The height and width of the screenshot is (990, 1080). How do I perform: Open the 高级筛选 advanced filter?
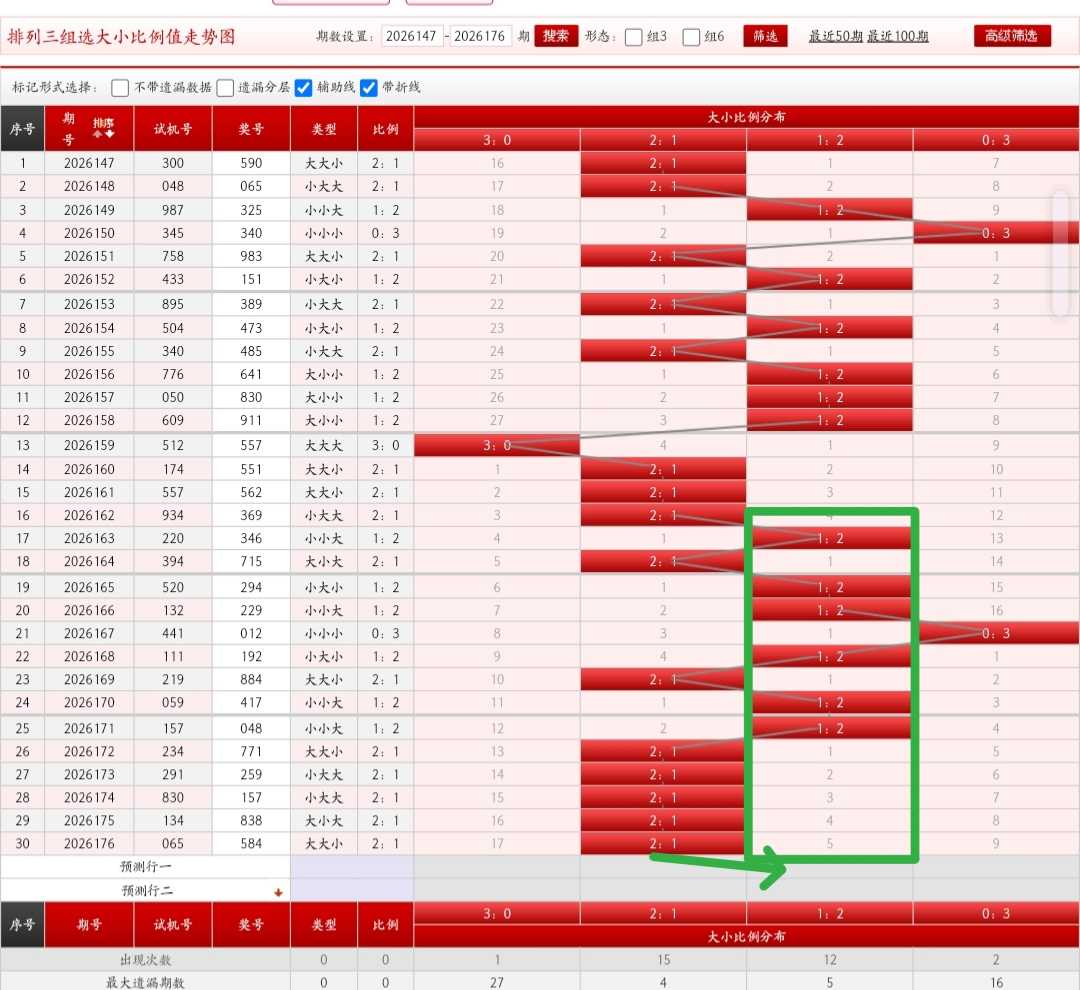coord(1012,36)
